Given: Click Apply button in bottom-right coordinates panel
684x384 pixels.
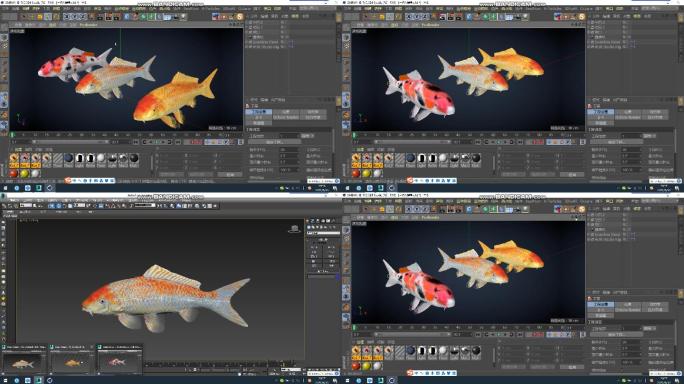Looking at the screenshot, I should (573, 367).
